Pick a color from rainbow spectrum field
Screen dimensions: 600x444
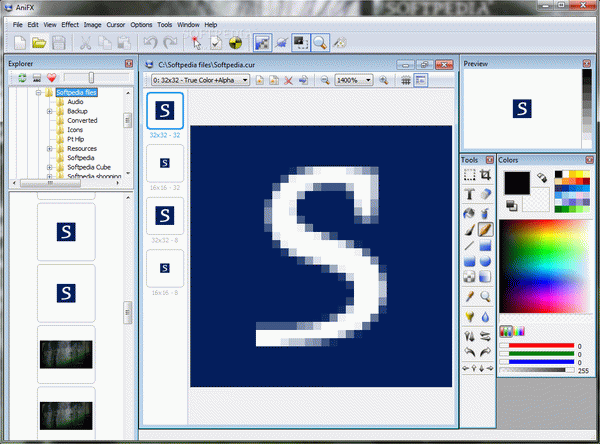[545, 266]
